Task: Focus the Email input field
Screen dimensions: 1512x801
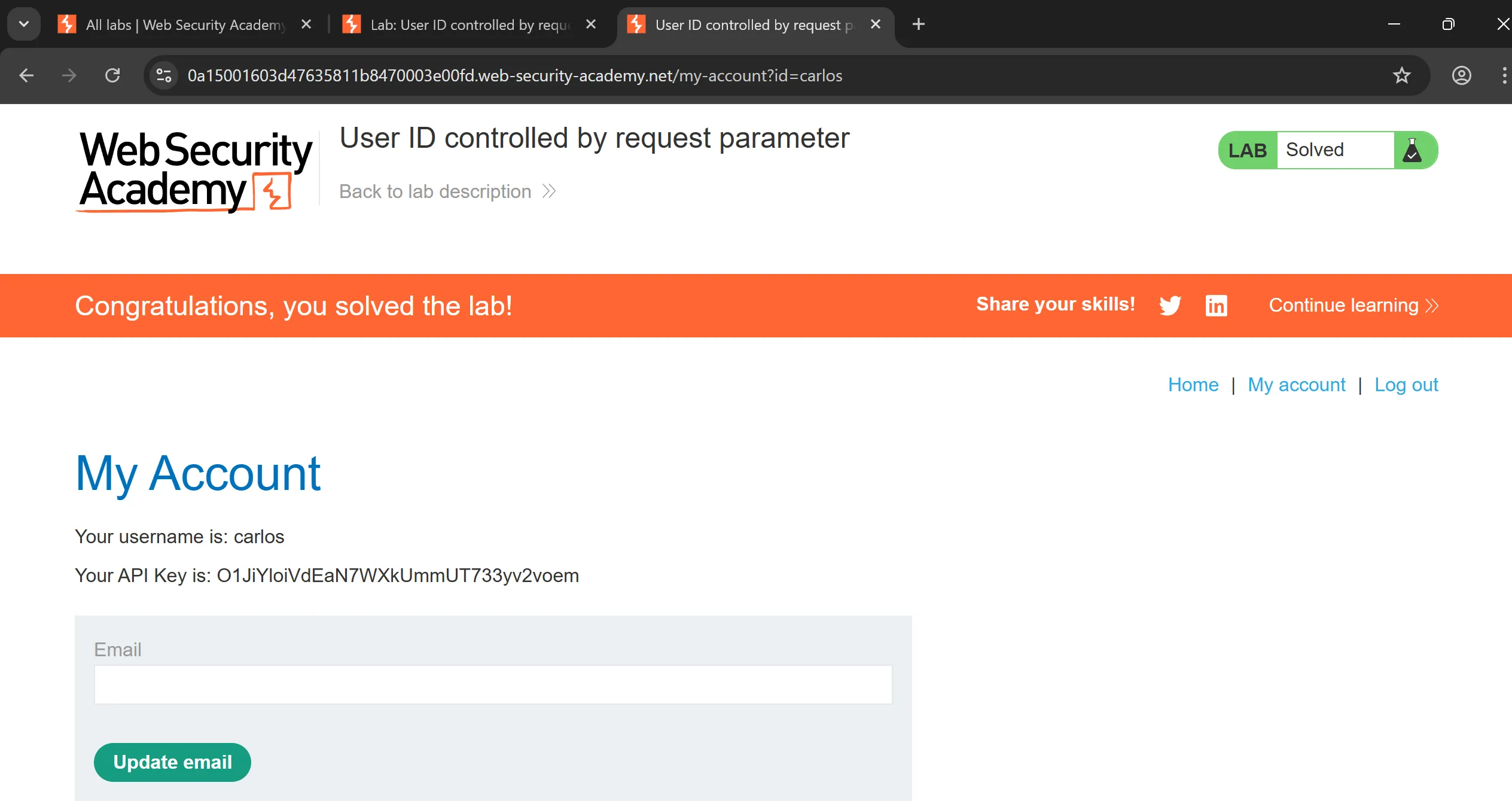Action: [493, 684]
